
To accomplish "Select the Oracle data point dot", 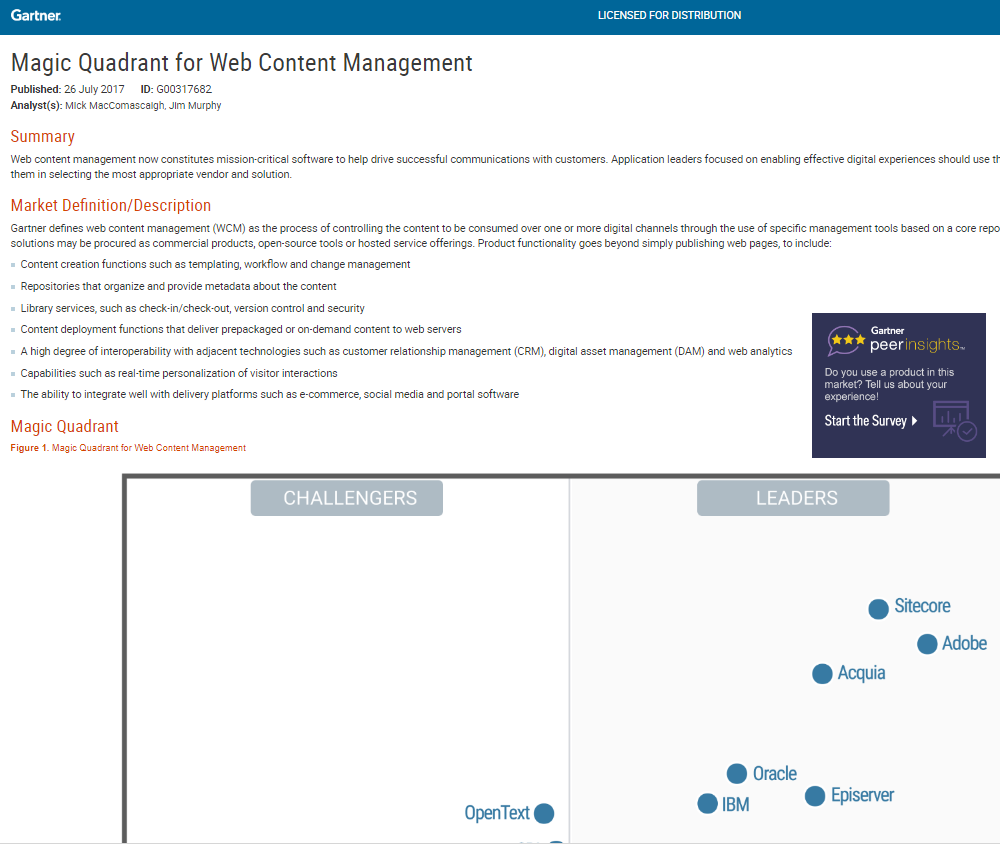I will (737, 773).
